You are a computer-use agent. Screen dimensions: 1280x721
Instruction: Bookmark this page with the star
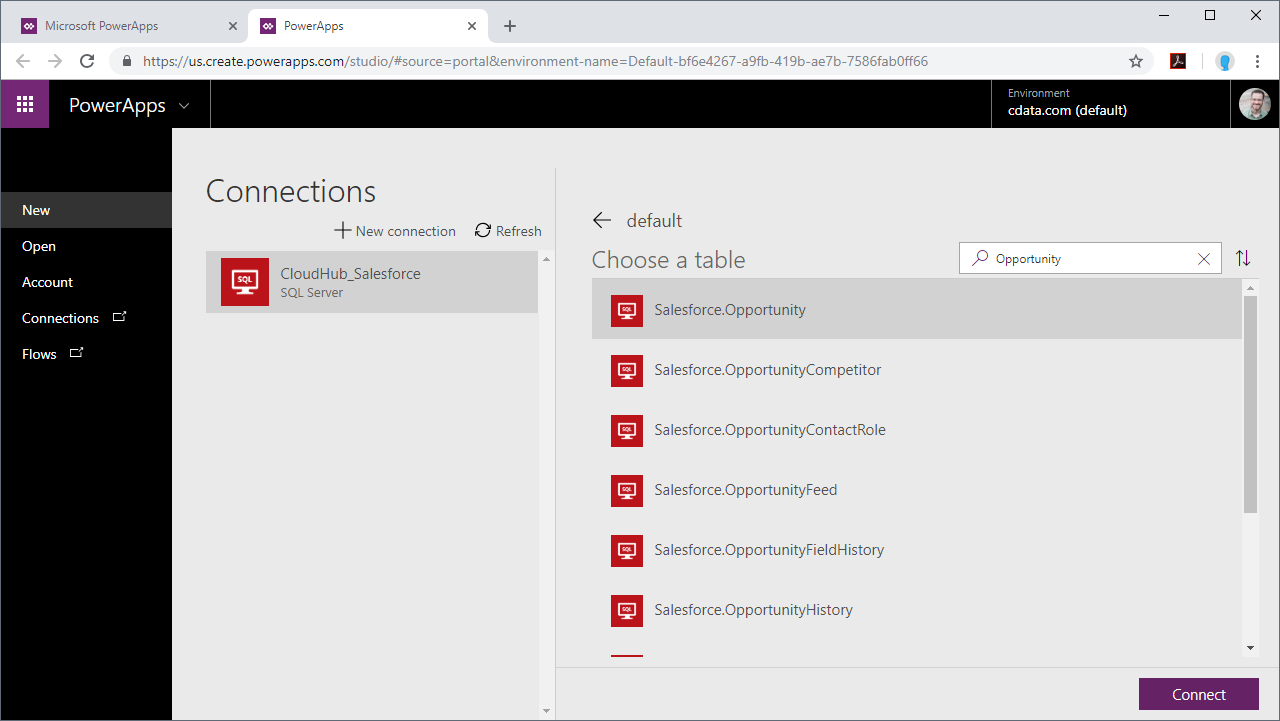click(x=1136, y=61)
